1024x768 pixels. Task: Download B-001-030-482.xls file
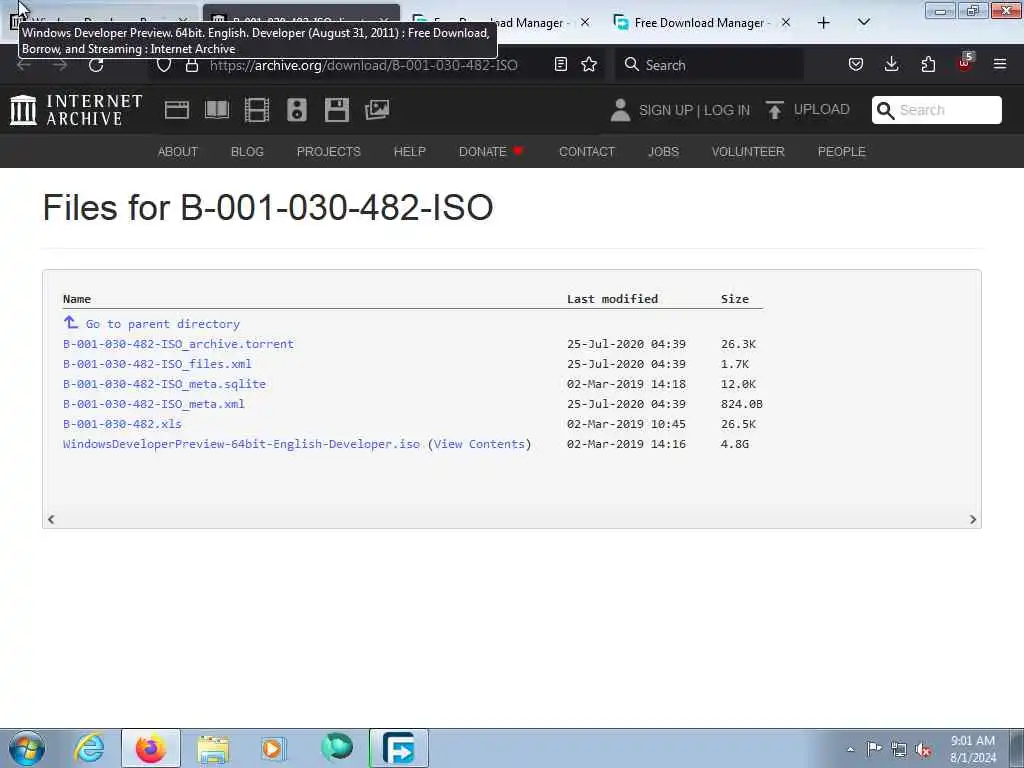[x=122, y=424]
